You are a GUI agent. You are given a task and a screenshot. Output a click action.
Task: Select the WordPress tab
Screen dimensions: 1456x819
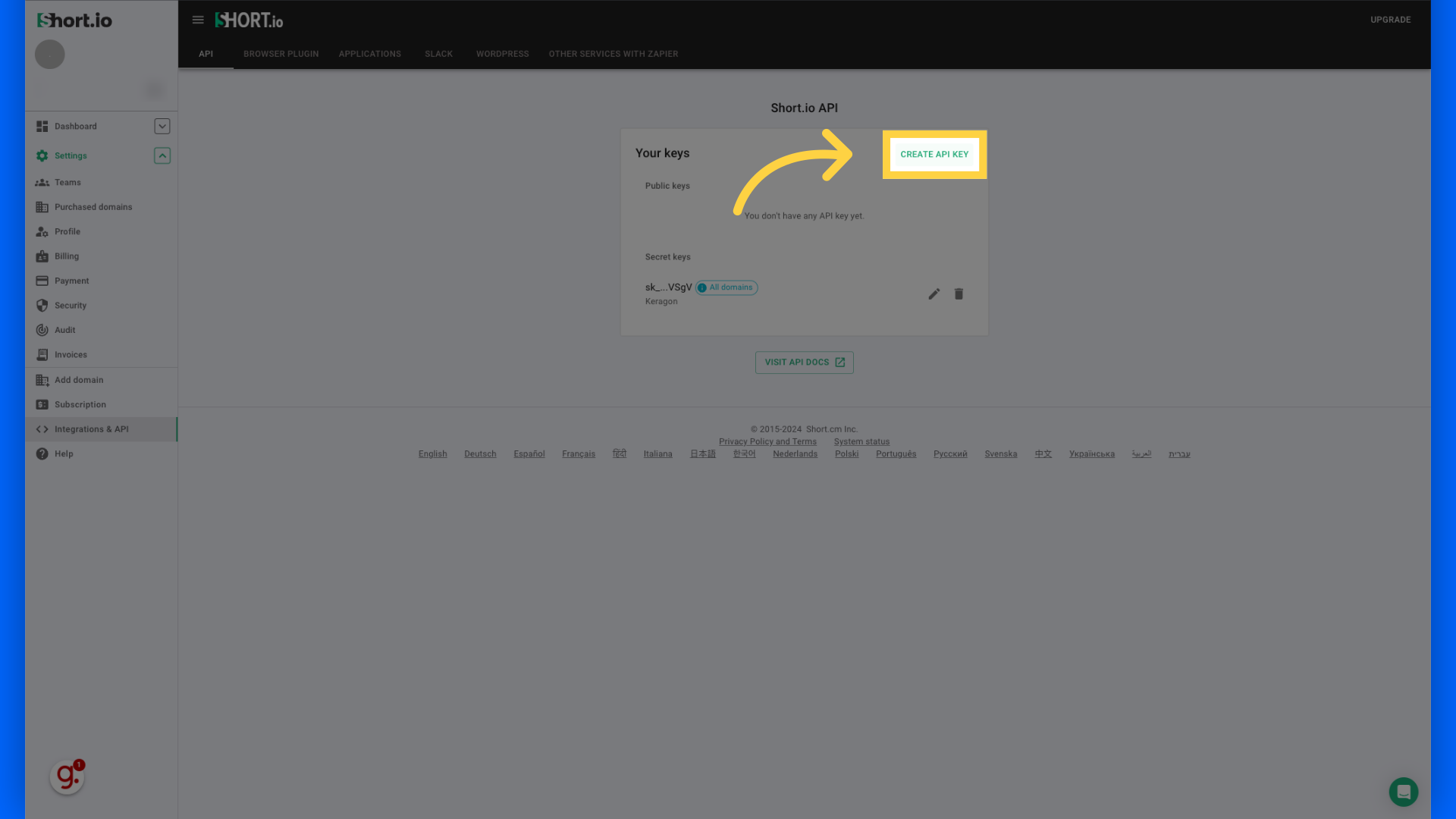pyautogui.click(x=503, y=54)
